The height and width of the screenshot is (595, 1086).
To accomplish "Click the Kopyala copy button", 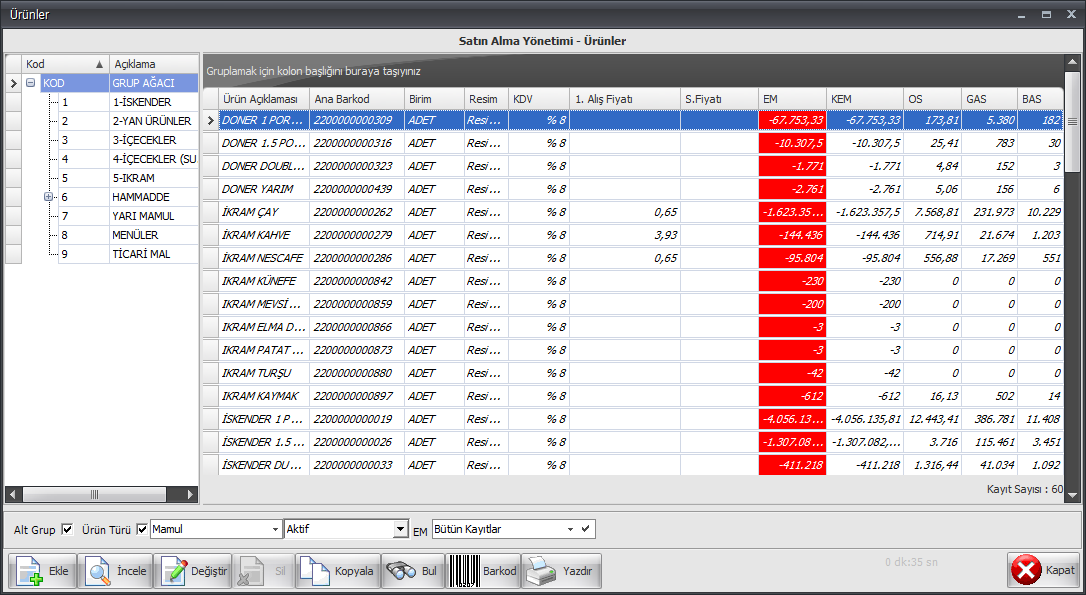I will click(x=337, y=571).
